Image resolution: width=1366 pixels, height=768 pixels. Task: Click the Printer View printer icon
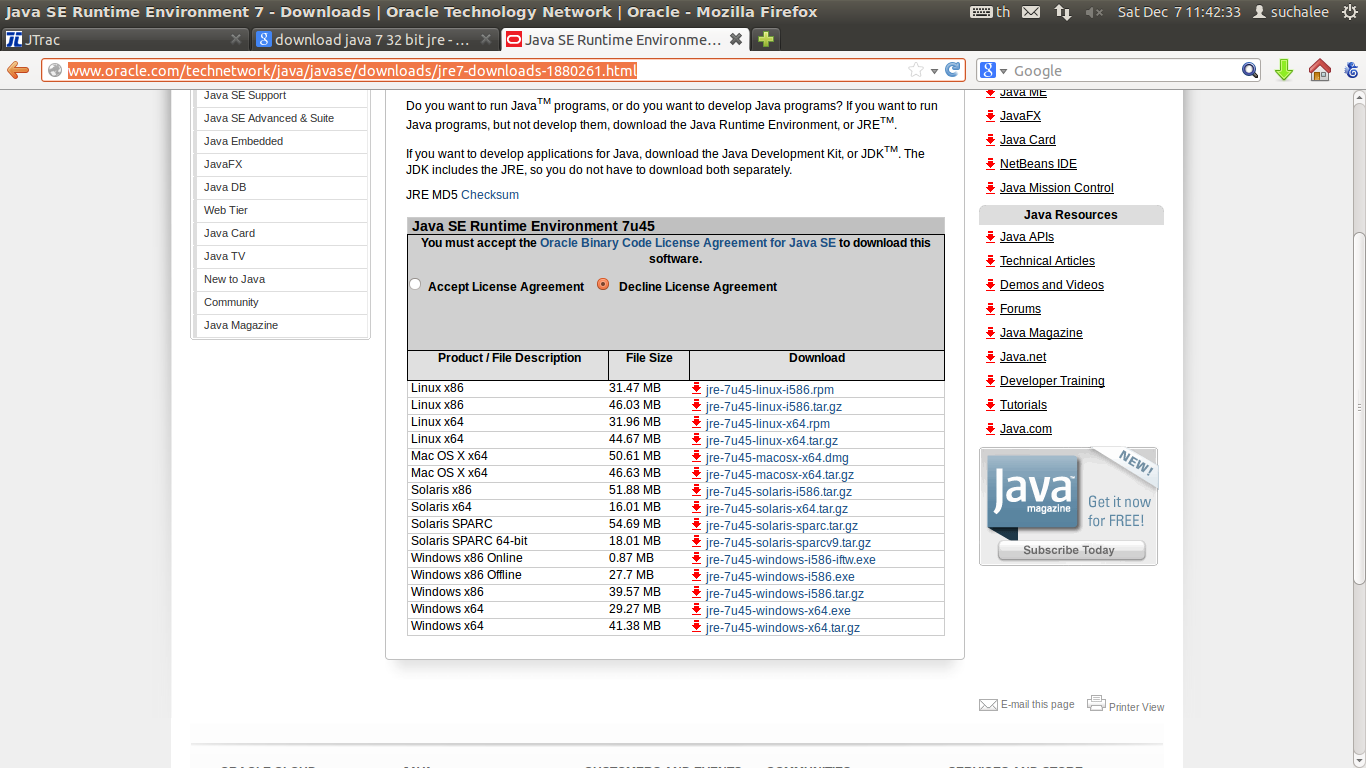click(1096, 703)
